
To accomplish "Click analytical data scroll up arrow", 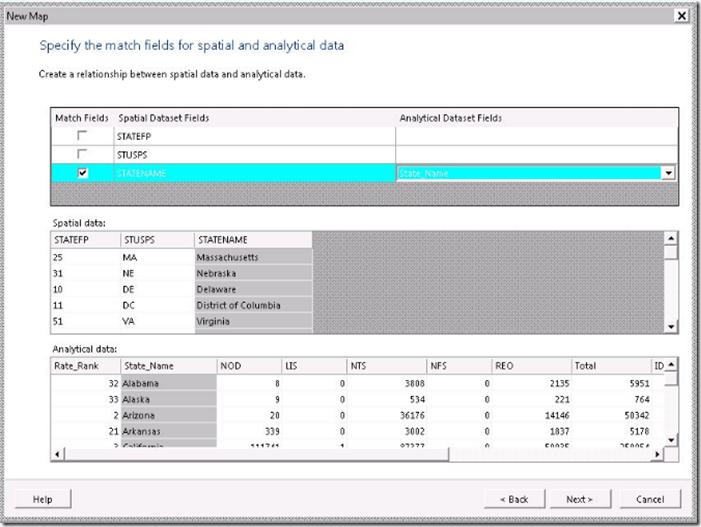I will coord(671,365).
